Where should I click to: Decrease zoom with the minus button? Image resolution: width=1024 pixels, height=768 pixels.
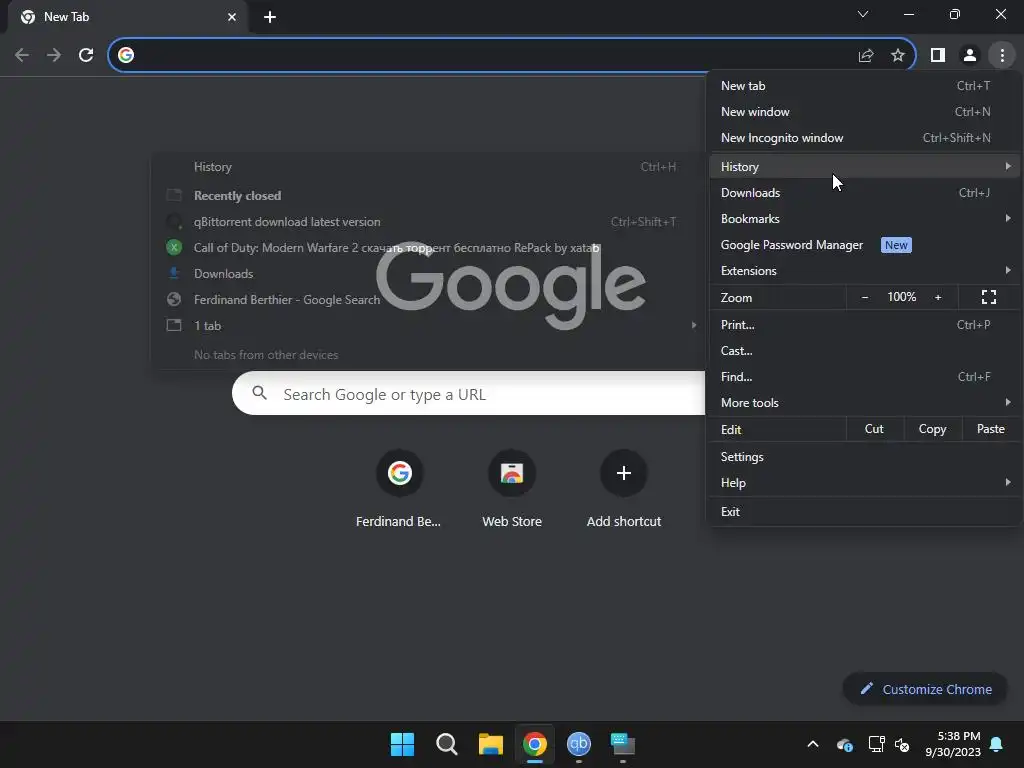pyautogui.click(x=865, y=297)
